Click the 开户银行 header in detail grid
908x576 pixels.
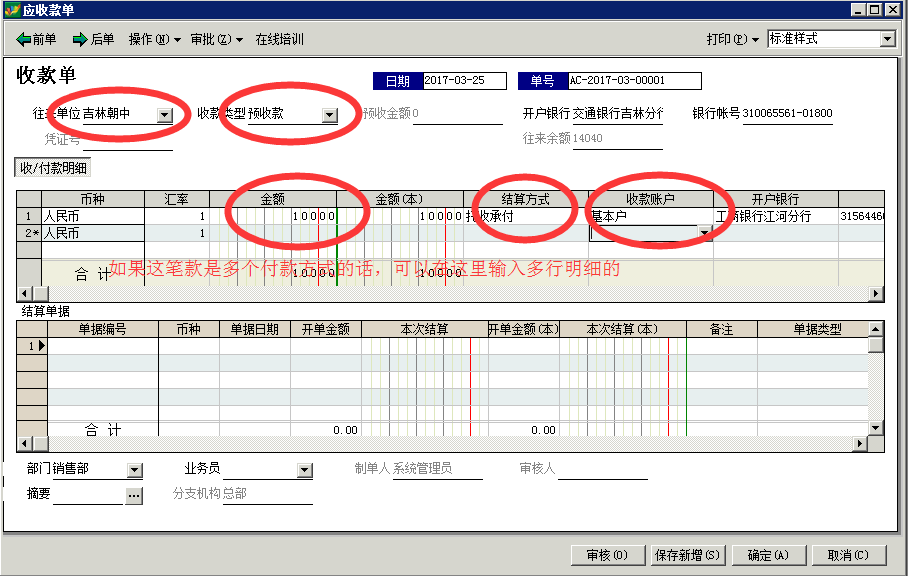click(776, 199)
